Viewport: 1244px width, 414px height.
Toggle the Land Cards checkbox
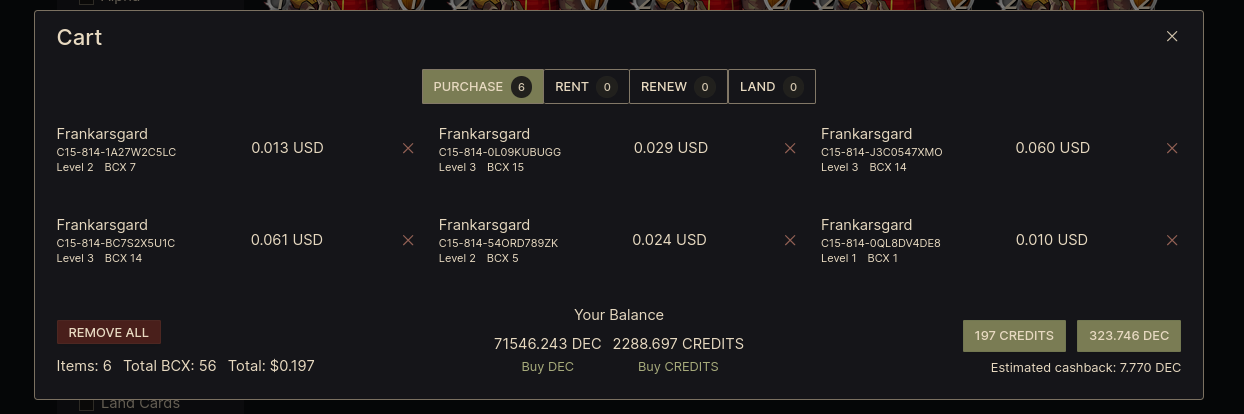86,405
